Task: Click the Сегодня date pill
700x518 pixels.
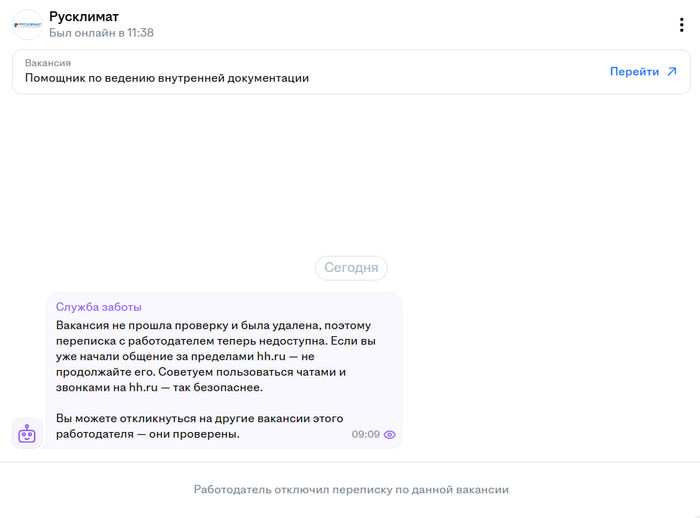Action: tap(351, 268)
